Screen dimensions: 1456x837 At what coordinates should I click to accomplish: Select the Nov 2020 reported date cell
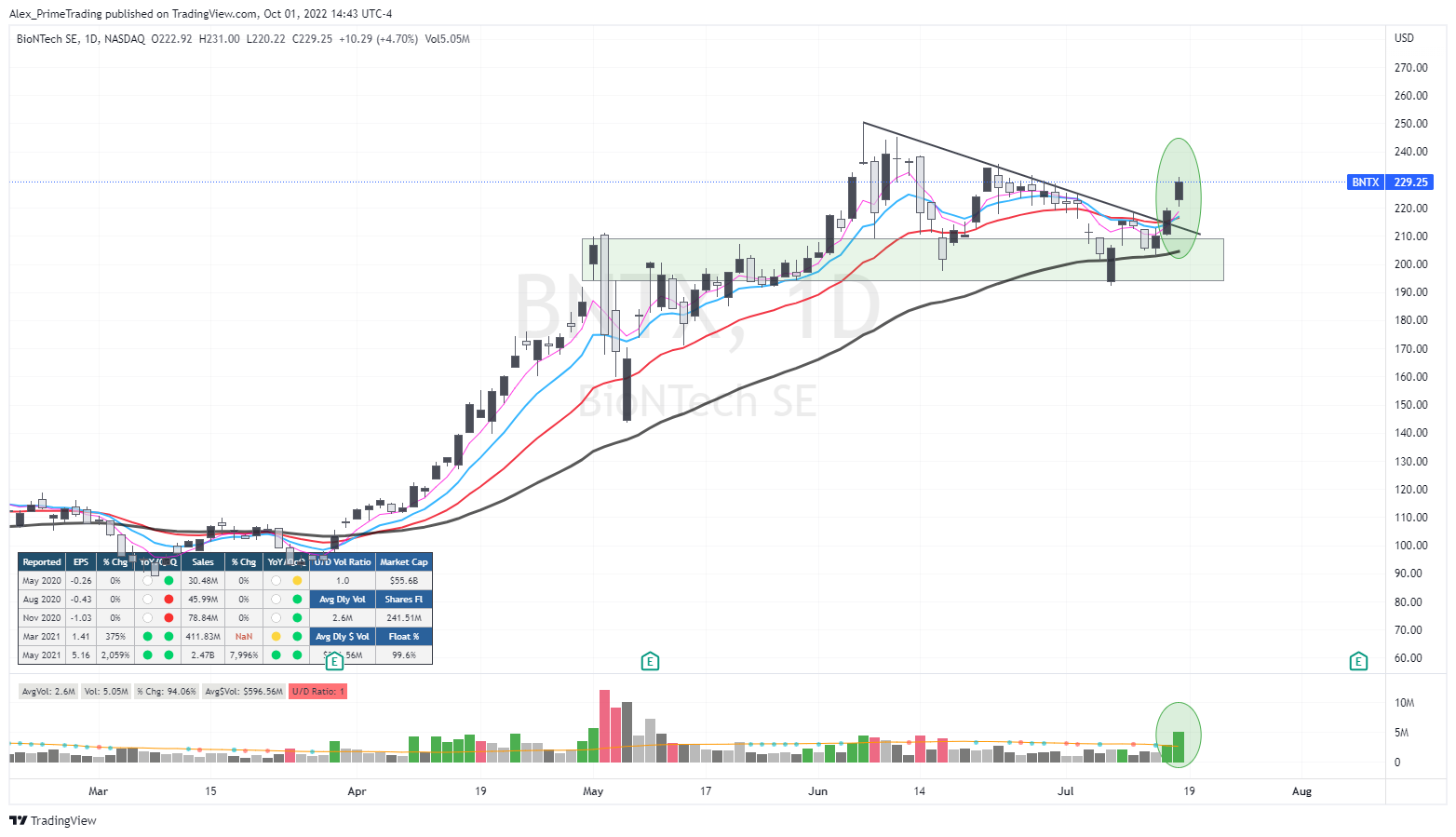point(42,617)
